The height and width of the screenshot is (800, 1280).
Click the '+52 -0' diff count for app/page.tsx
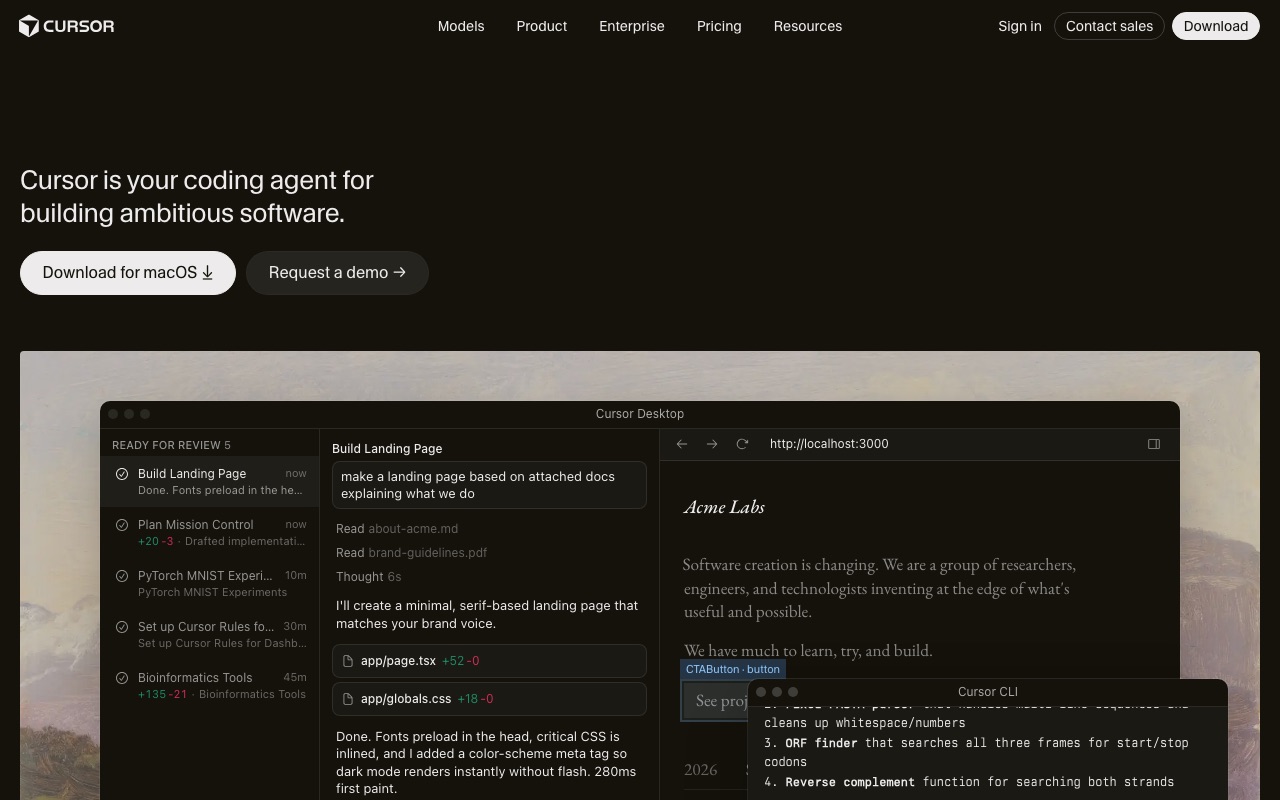tap(460, 661)
